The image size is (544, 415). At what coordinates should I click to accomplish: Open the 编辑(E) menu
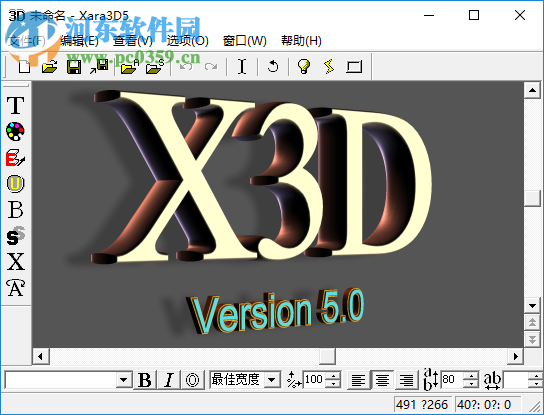click(79, 41)
